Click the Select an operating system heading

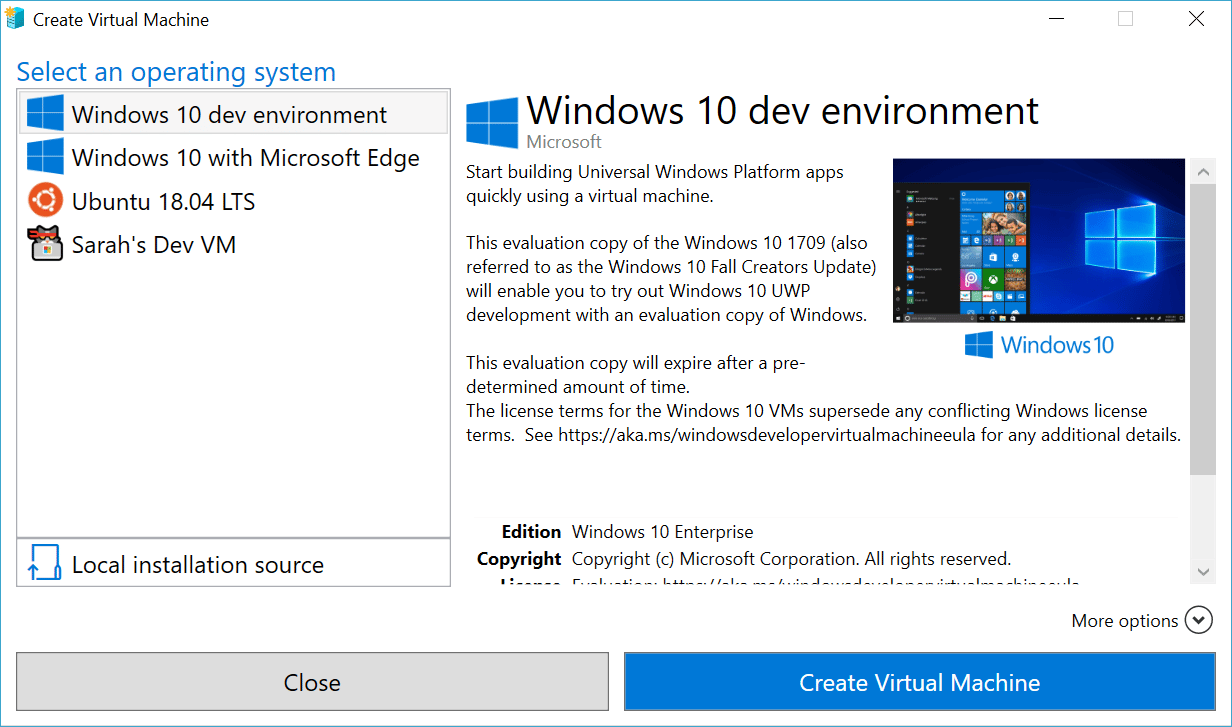175,71
